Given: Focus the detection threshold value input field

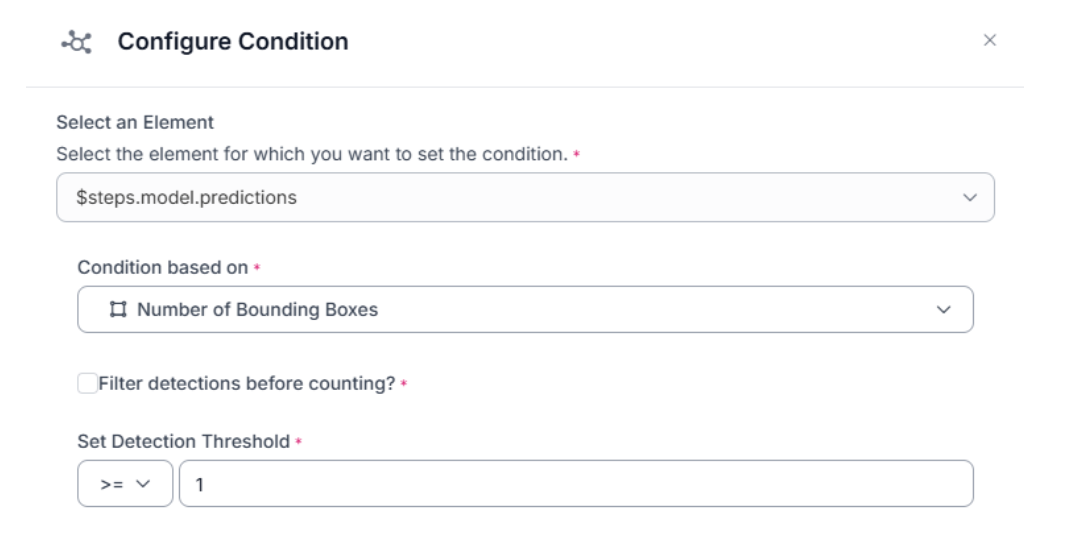Looking at the screenshot, I should coord(575,484).
